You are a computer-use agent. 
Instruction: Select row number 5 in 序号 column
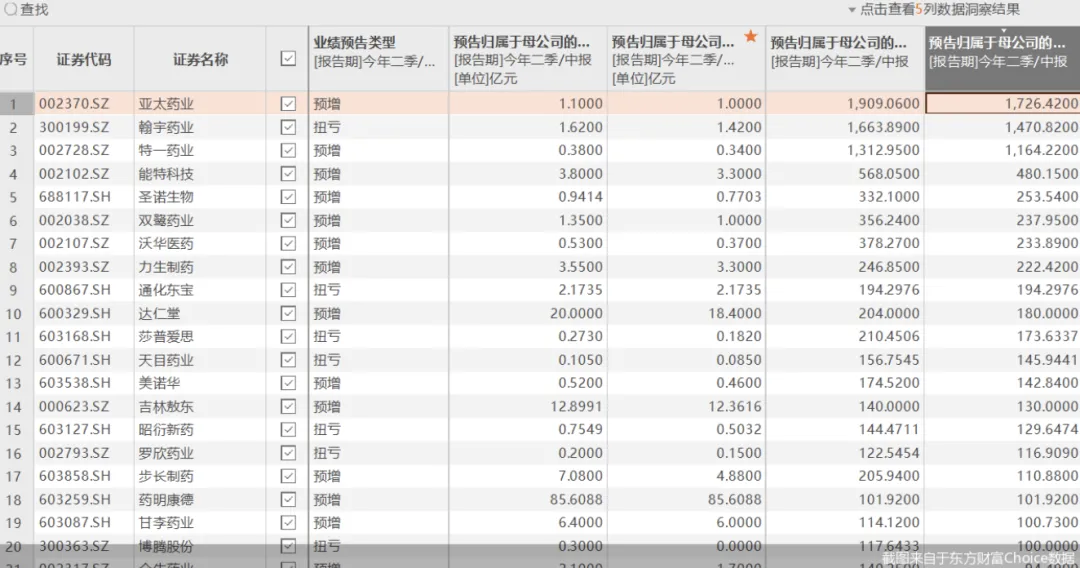pyautogui.click(x=14, y=197)
